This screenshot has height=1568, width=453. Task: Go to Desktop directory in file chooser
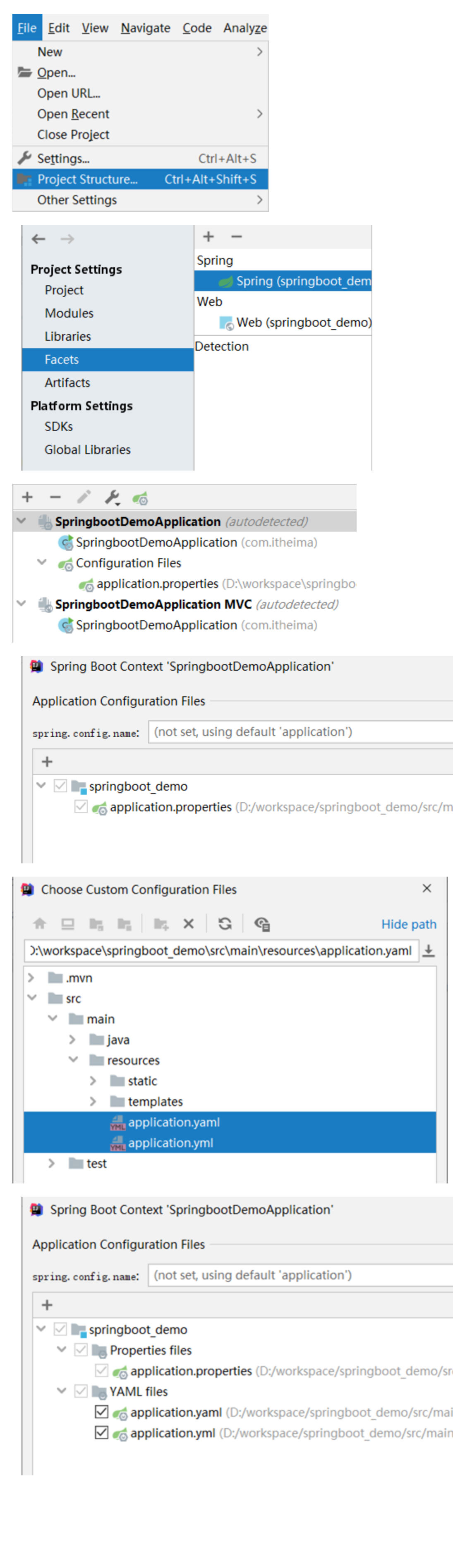(x=67, y=923)
